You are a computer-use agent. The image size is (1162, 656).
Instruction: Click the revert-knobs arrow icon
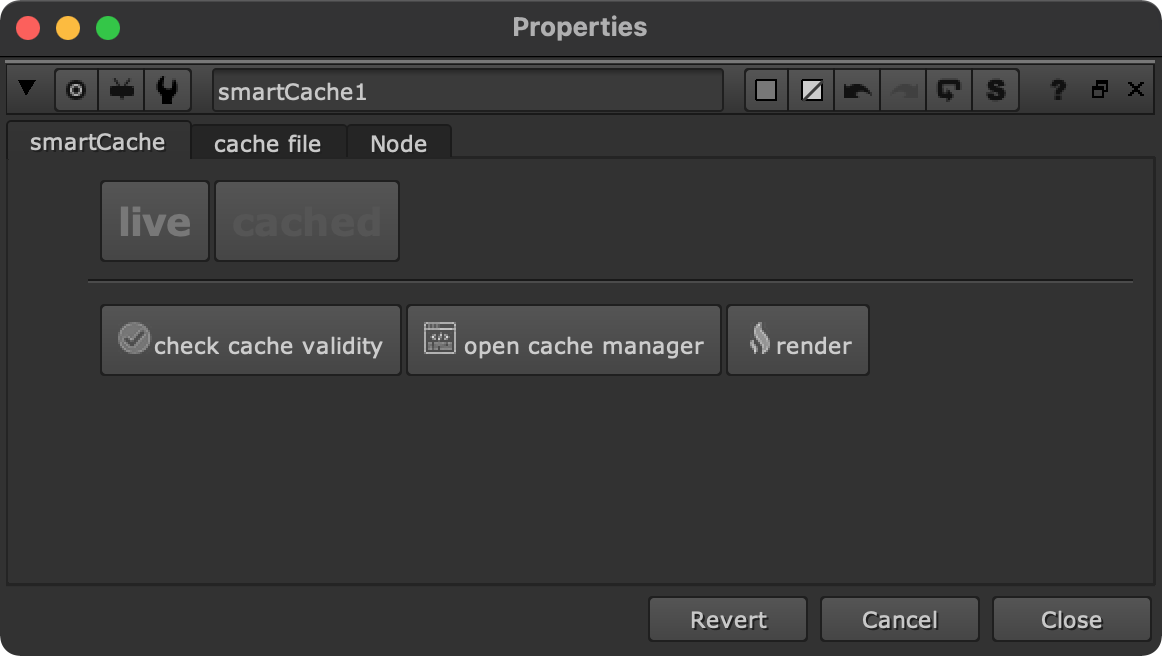[948, 89]
